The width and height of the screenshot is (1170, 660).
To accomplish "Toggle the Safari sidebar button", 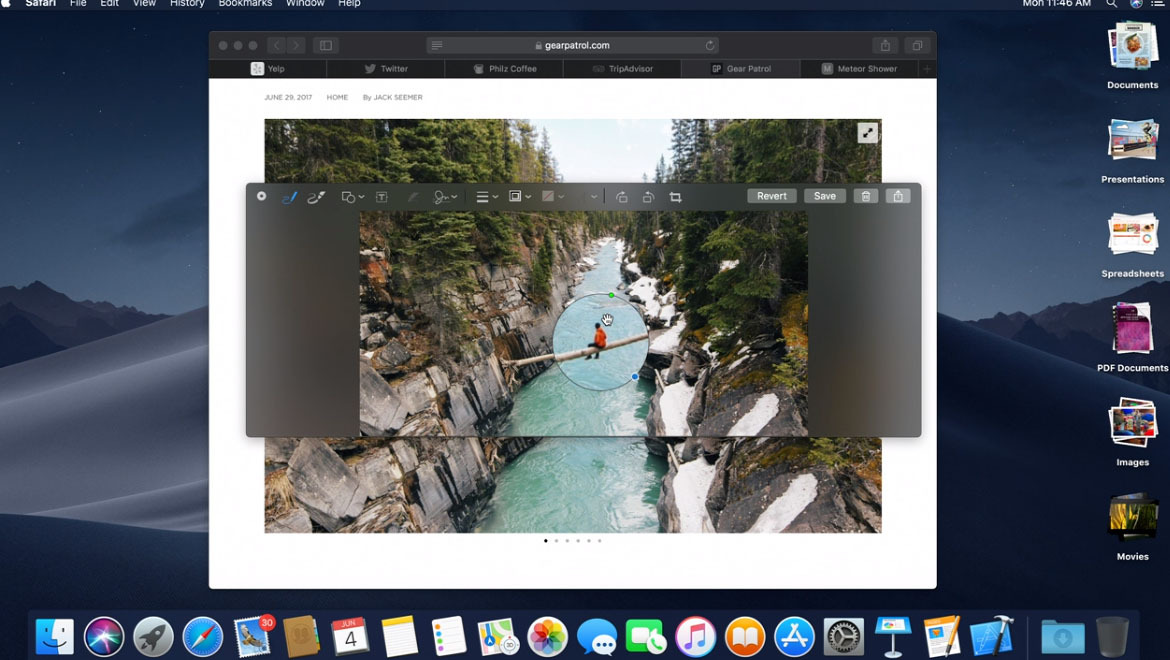I will tap(326, 45).
